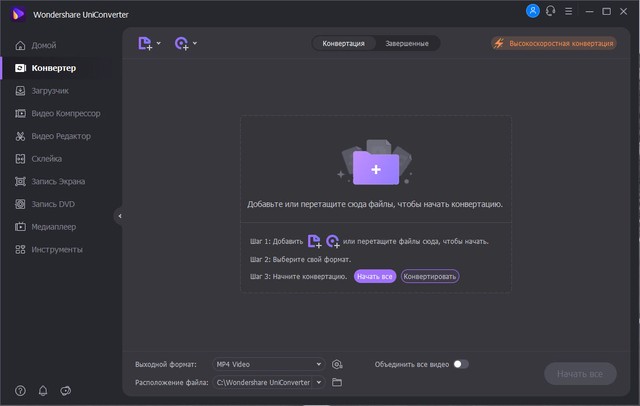Expand the arrow next to add files icon
The height and width of the screenshot is (406, 640).
pos(159,44)
